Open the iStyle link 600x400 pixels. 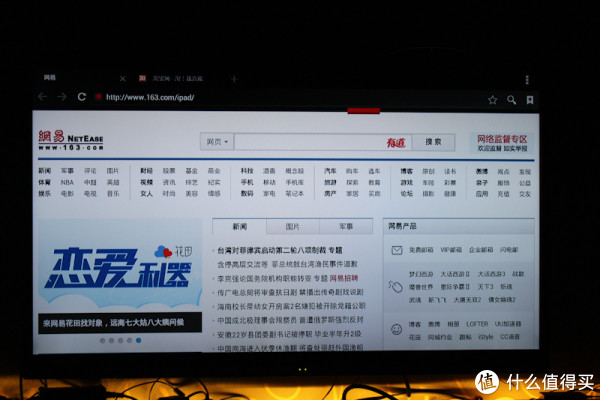[x=486, y=337]
